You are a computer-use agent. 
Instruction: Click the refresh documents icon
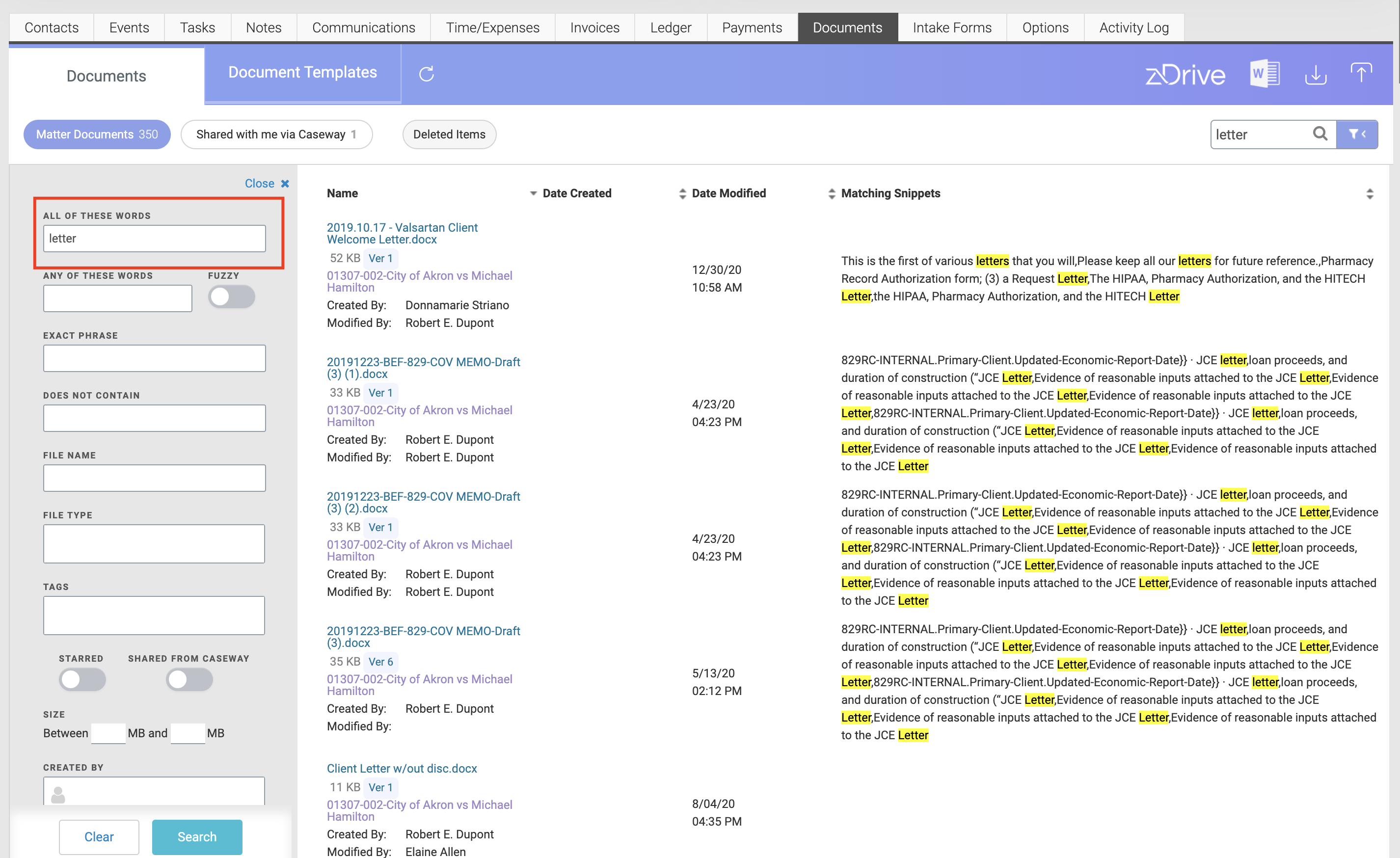tap(426, 74)
